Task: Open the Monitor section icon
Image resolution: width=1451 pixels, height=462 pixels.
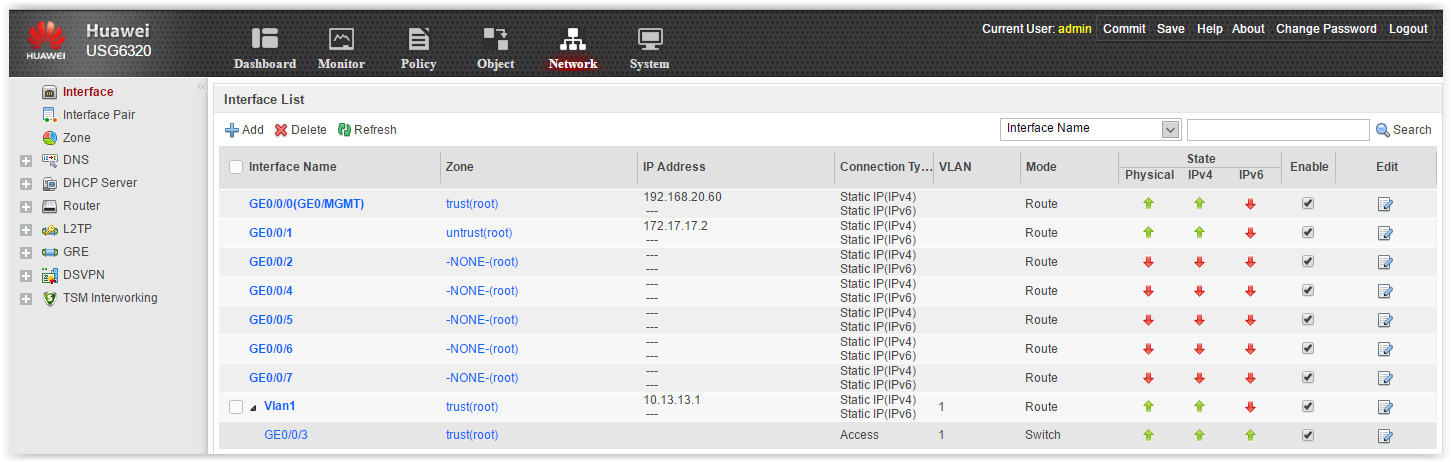Action: pos(341,39)
